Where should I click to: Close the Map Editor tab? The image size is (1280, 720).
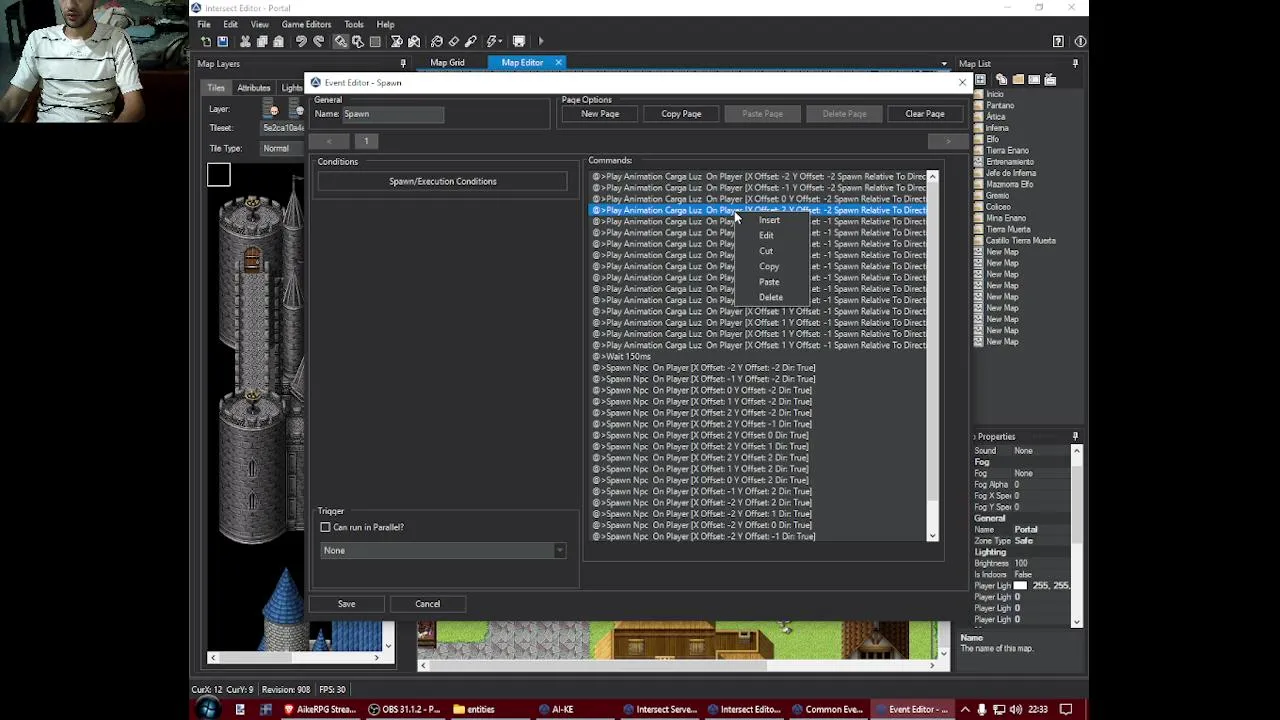tap(558, 63)
